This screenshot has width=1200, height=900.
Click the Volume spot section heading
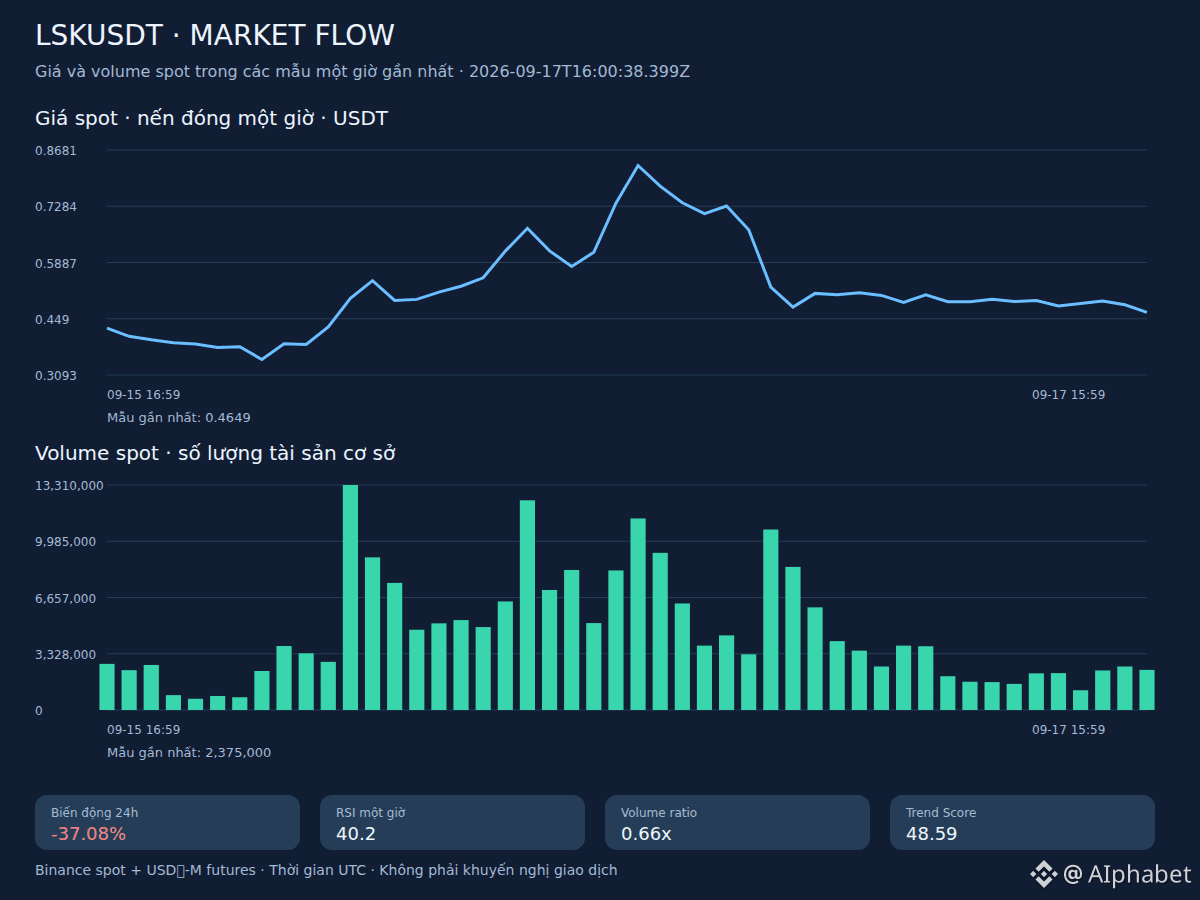click(215, 453)
